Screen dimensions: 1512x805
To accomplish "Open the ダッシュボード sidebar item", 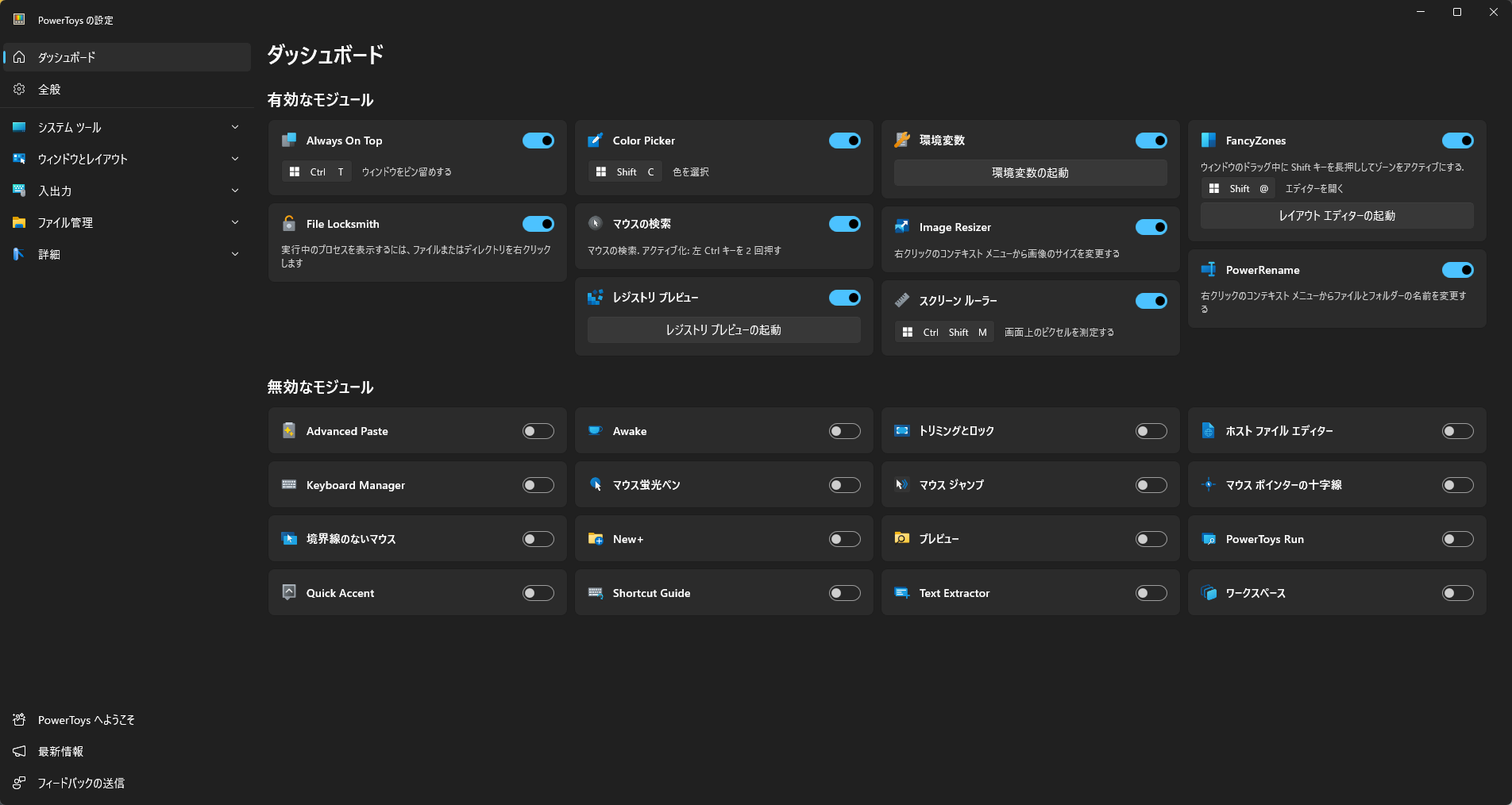I will (x=127, y=57).
